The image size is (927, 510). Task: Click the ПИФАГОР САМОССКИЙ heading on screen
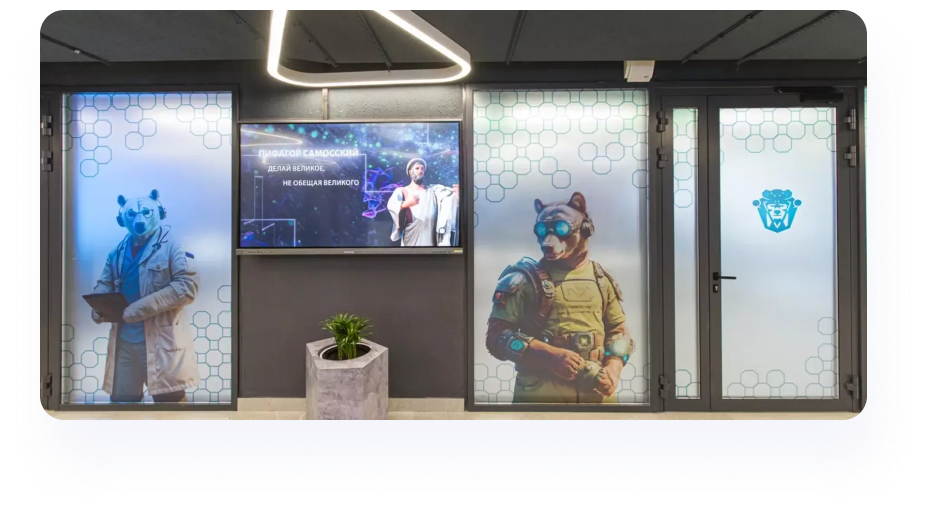coord(308,154)
